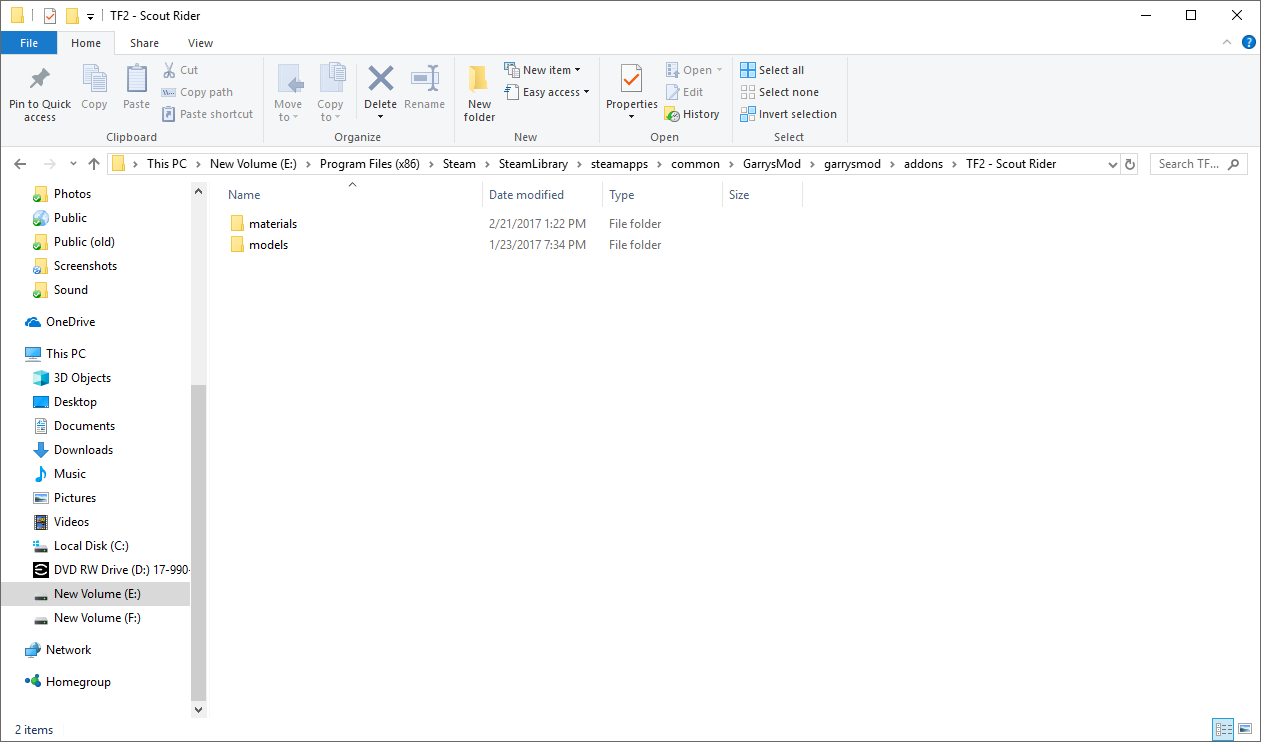Screen dimensions: 1261x742
Task: Go up one folder level arrow
Action: point(94,164)
